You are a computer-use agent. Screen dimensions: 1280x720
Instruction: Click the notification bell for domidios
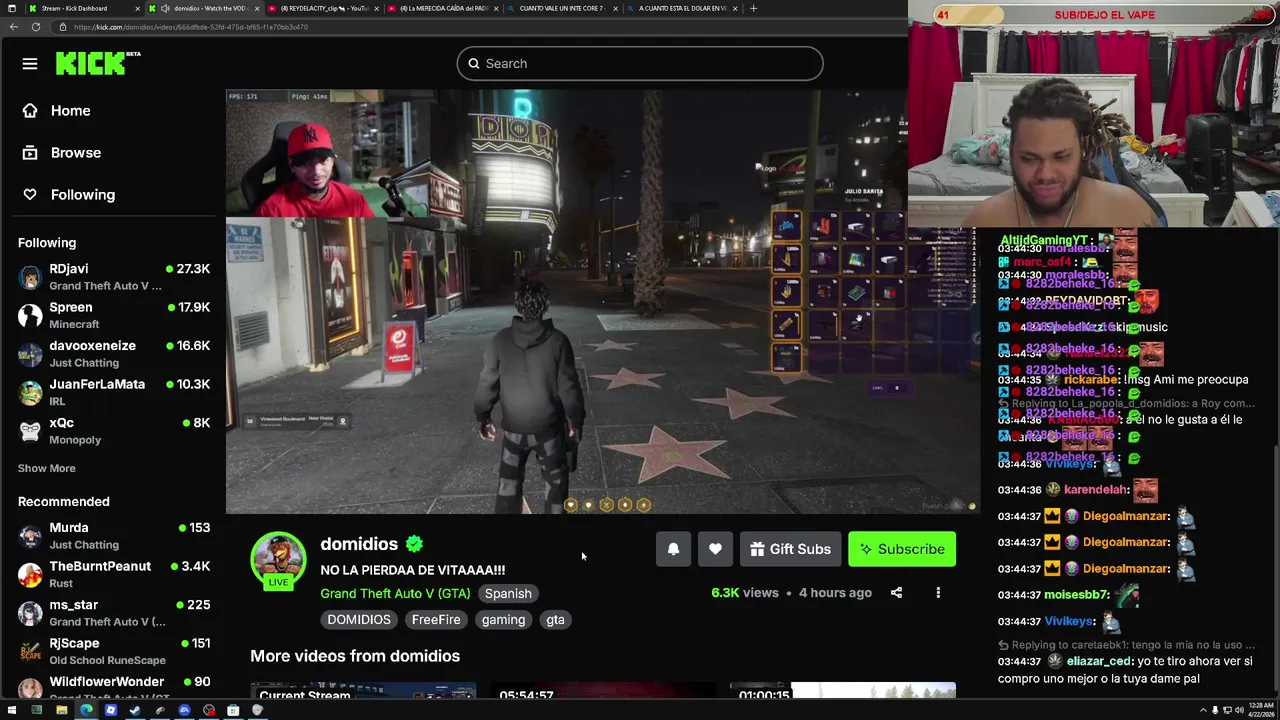pos(673,549)
